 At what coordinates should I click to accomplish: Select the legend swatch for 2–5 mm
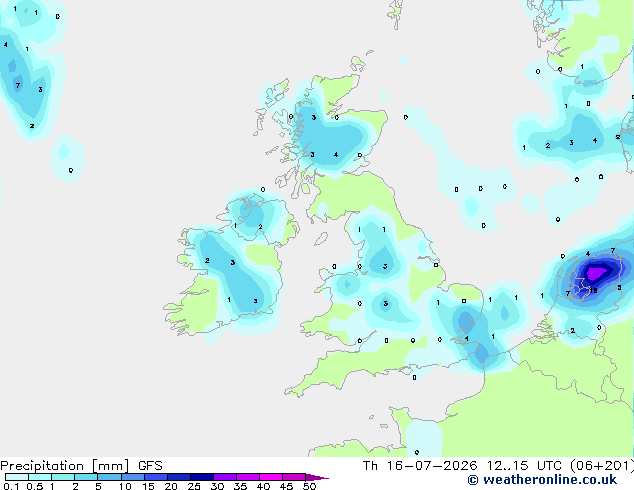[86, 477]
